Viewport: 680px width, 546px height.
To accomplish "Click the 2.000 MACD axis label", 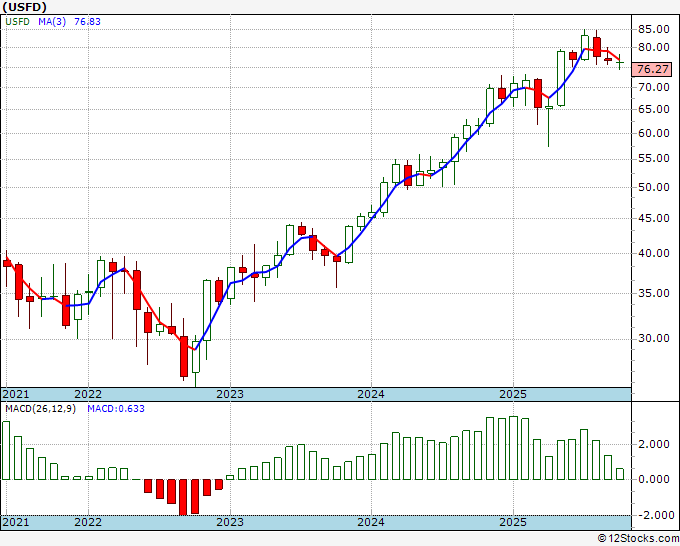I will point(656,444).
